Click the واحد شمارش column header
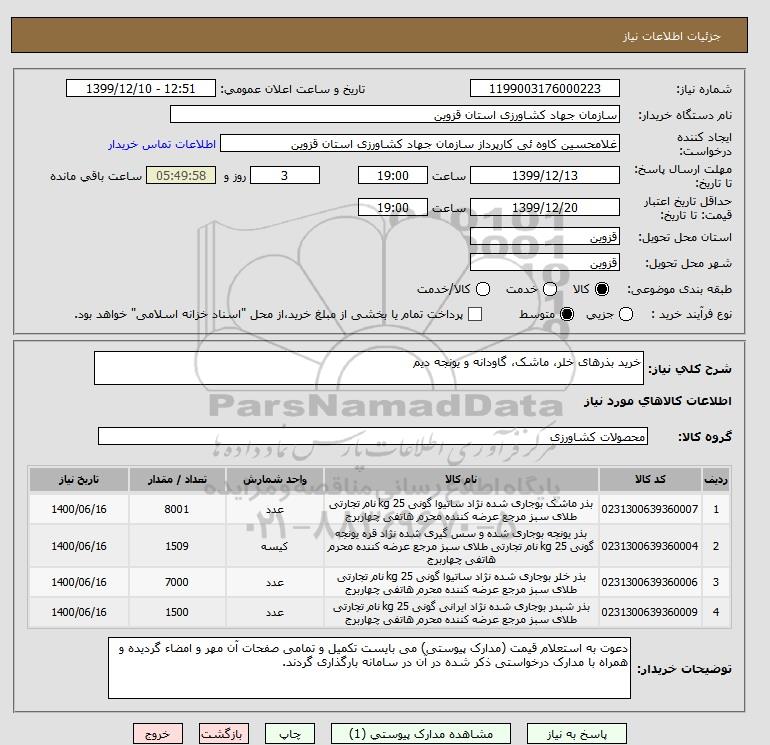 [x=275, y=479]
